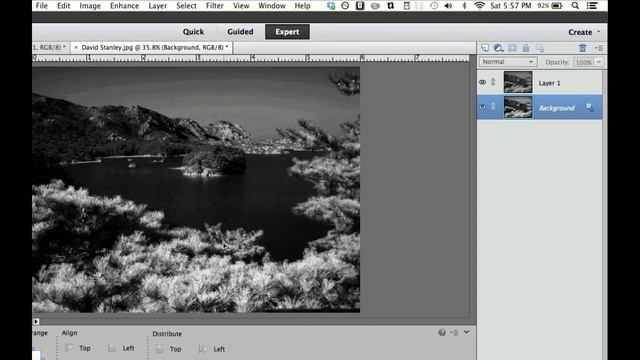Click the Wi-Fi status icon
The height and width of the screenshot is (360, 640).
tap(480, 6)
